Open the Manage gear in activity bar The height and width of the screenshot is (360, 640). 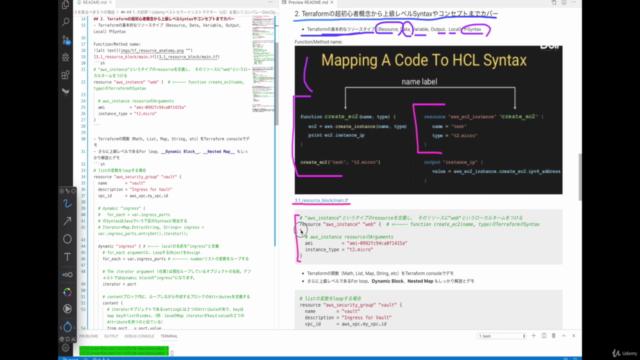pos(65,348)
